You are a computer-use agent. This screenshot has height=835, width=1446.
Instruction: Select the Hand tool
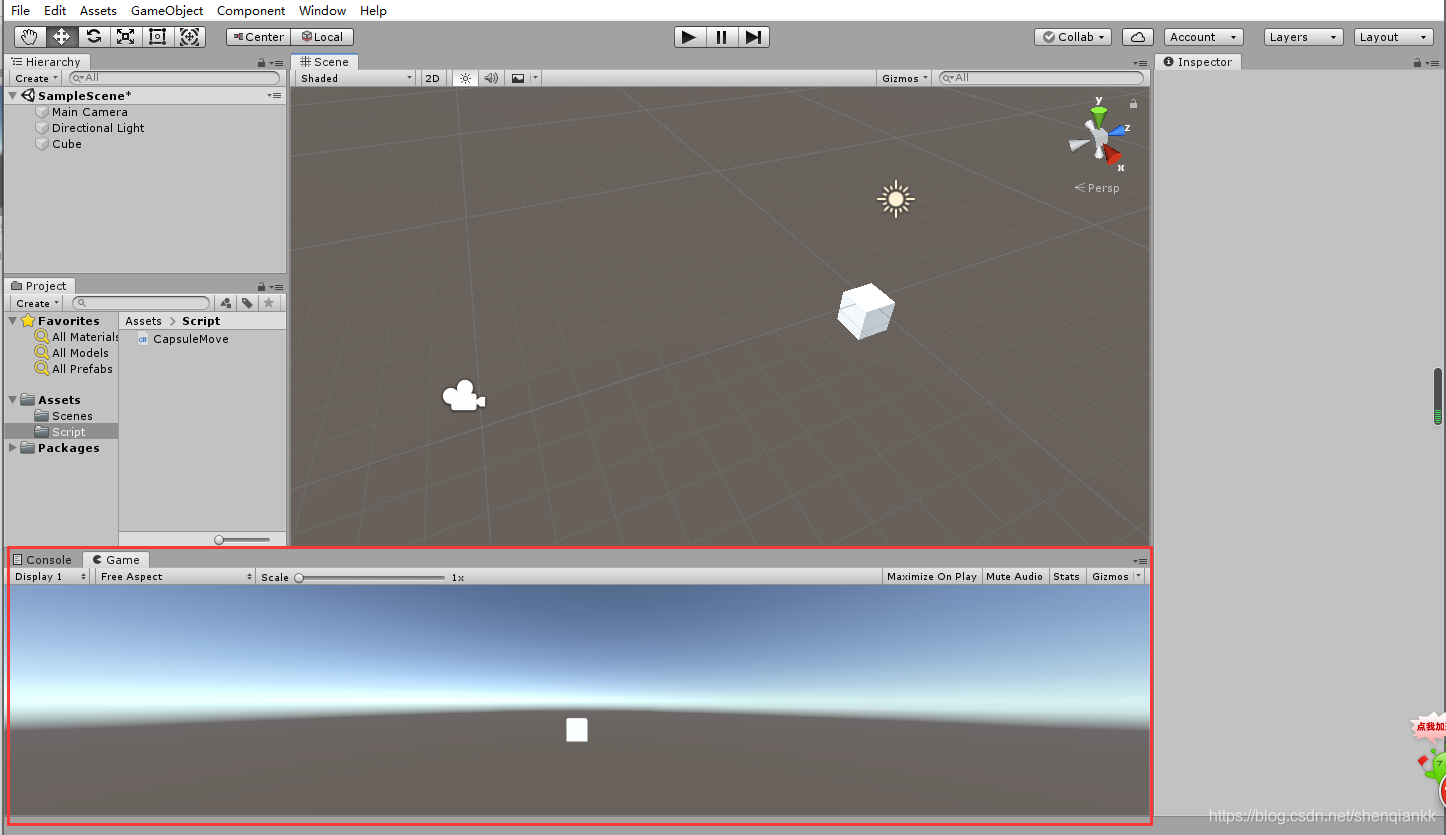pos(29,37)
